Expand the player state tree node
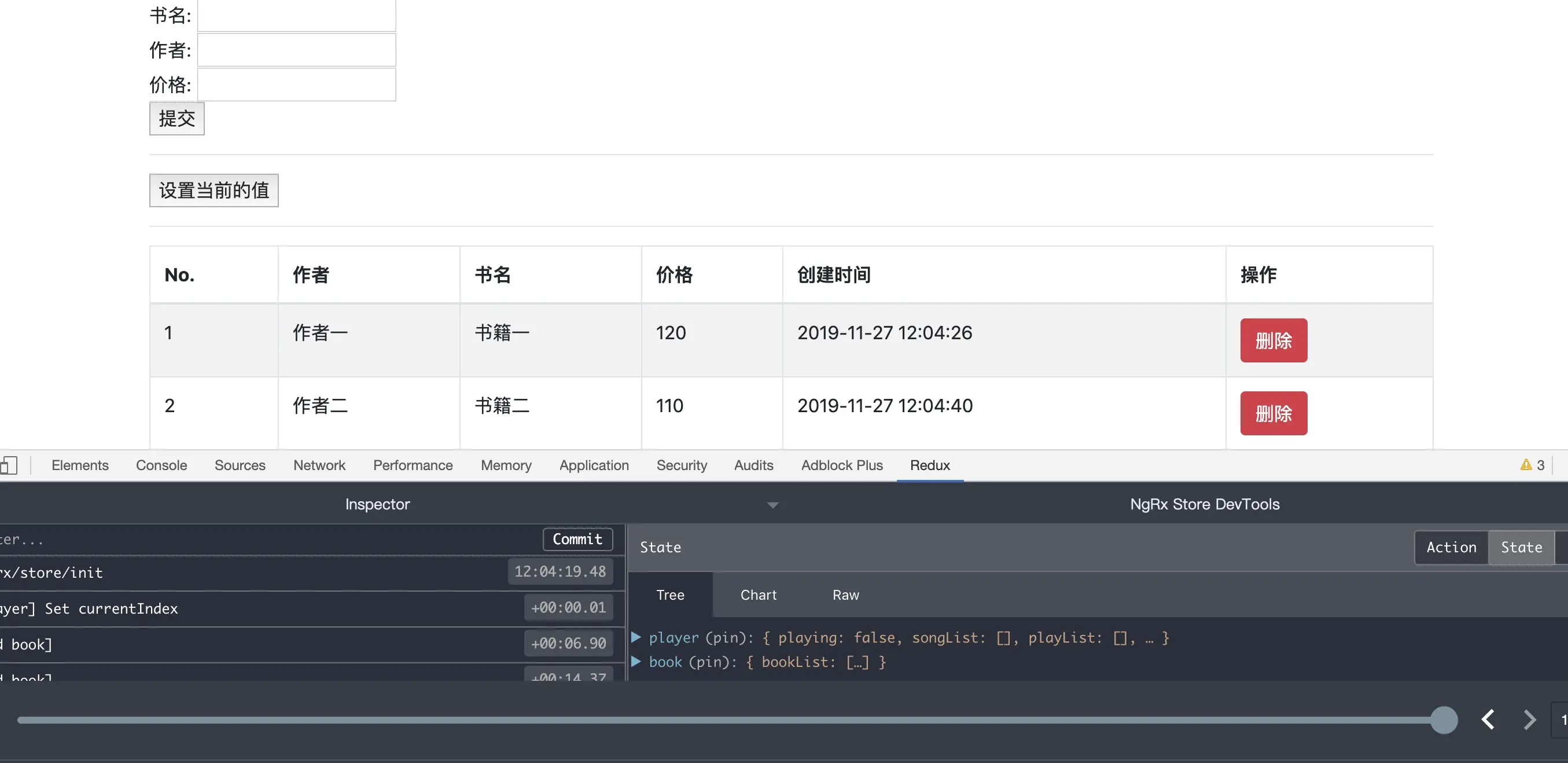Image resolution: width=1568 pixels, height=763 pixels. coord(636,637)
